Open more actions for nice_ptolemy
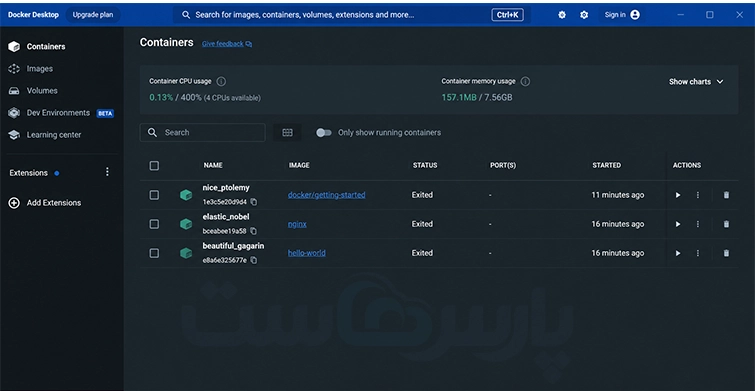Screen dimensions: 755x391 [x=698, y=195]
